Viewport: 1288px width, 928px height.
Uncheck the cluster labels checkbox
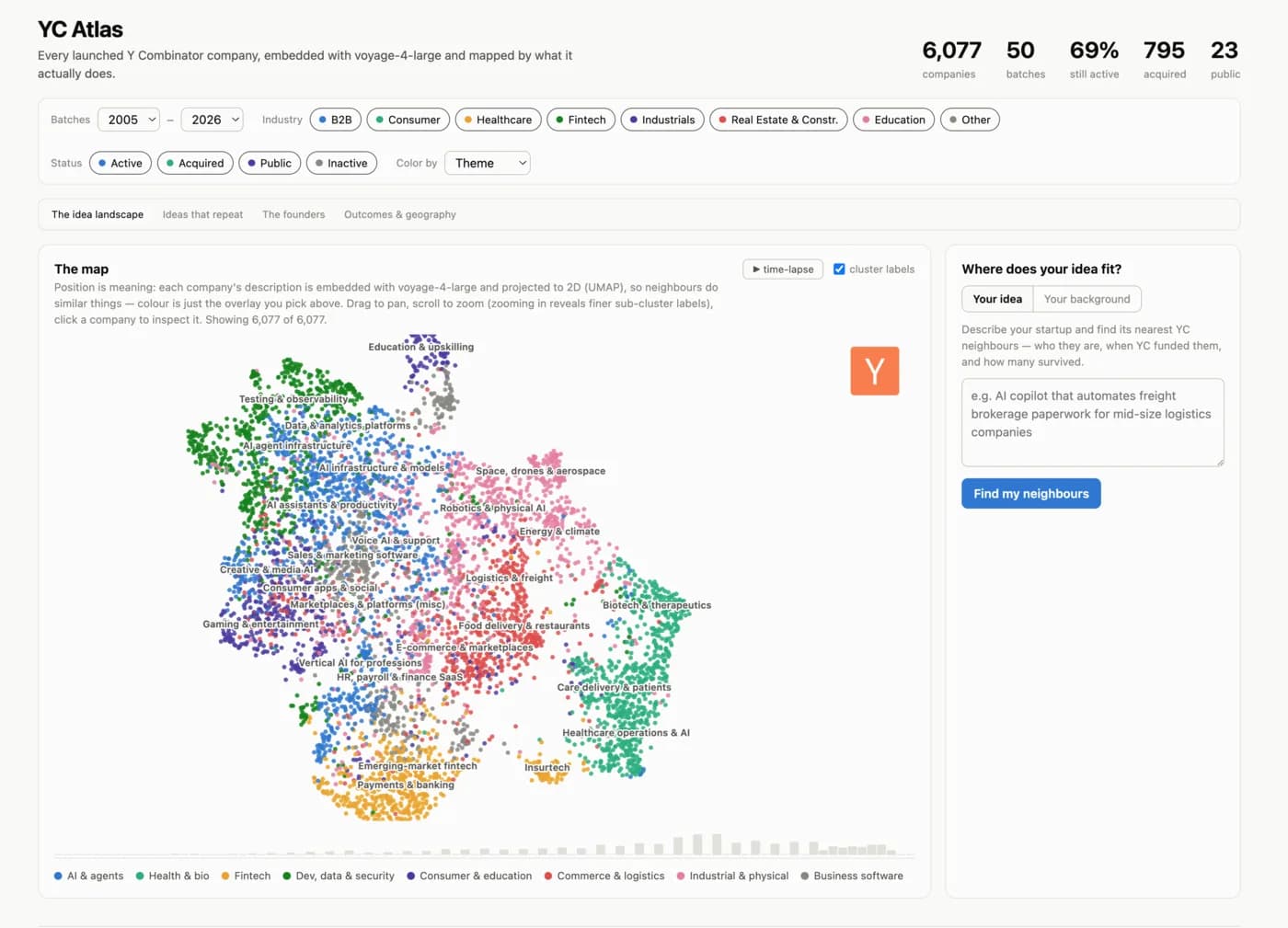click(839, 269)
